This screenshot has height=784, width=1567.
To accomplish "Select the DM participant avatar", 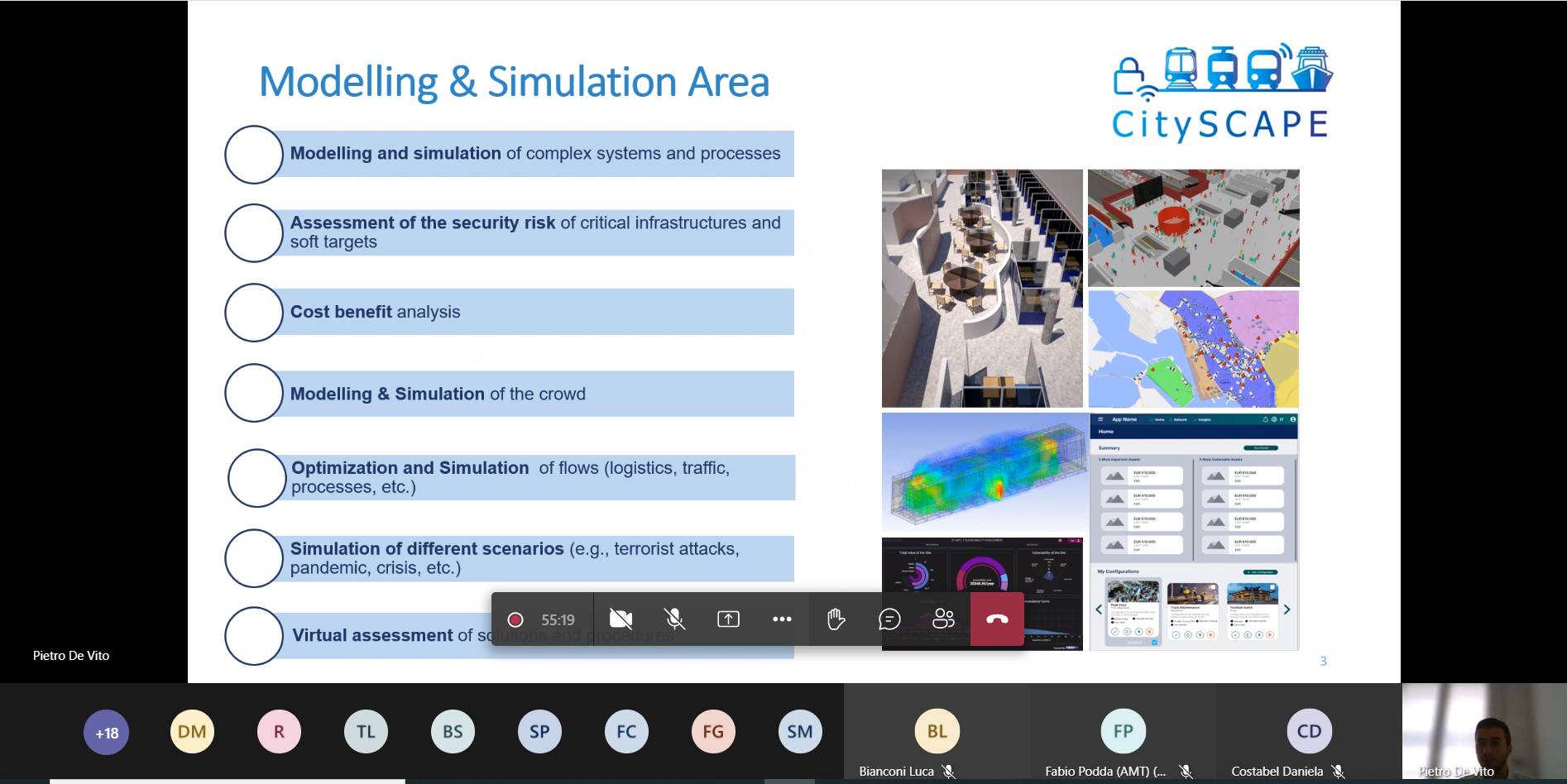I will 192,732.
